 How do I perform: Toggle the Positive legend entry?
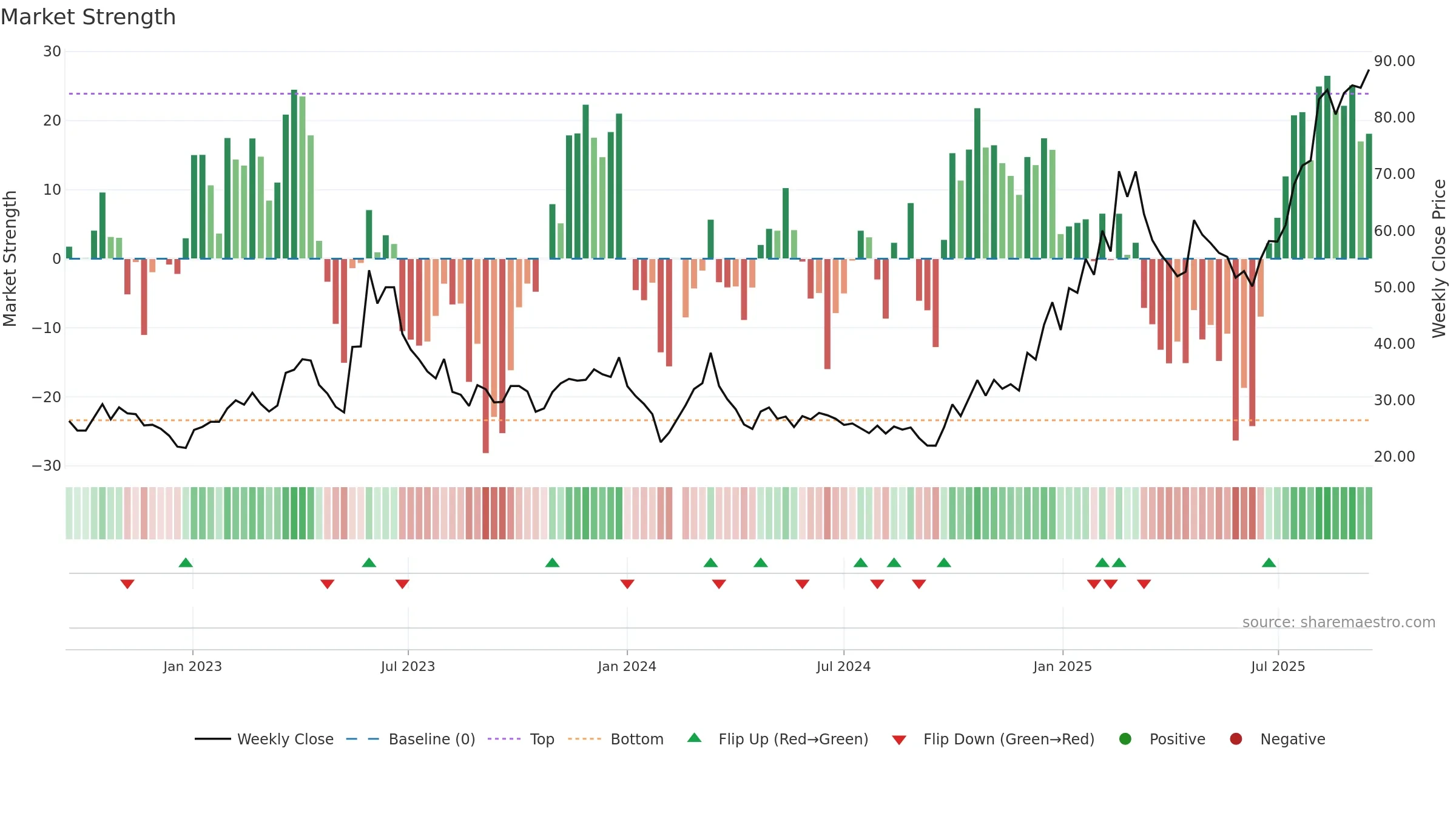pos(1162,739)
